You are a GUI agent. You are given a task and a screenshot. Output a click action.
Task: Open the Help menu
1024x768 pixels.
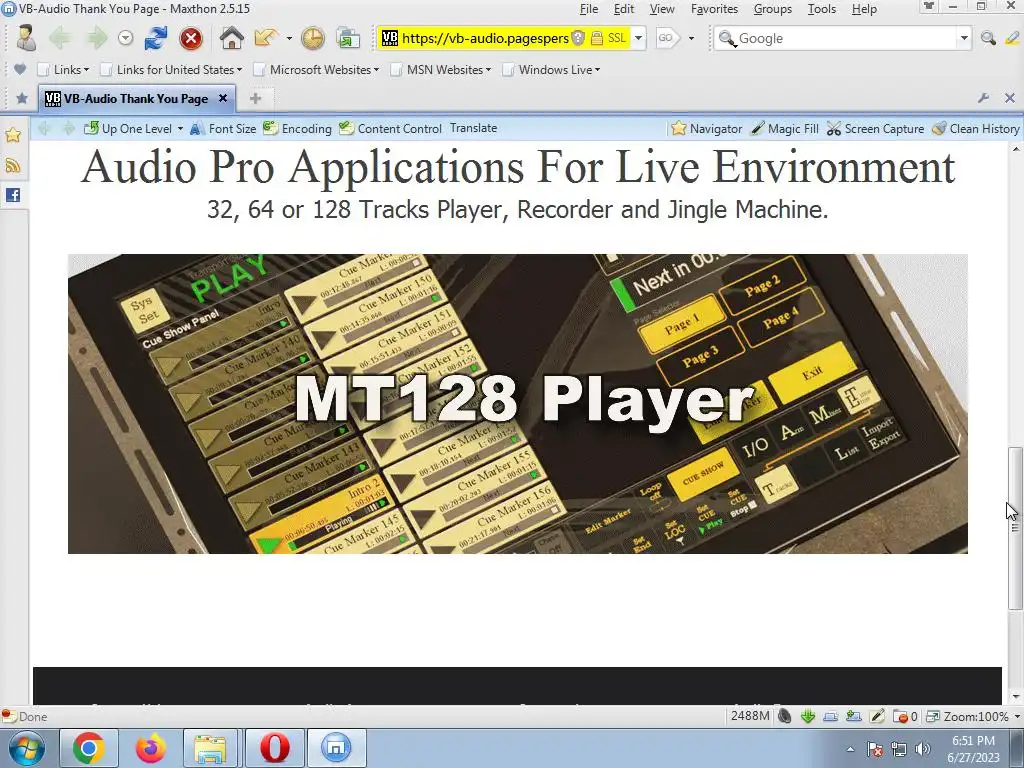pyautogui.click(x=864, y=8)
